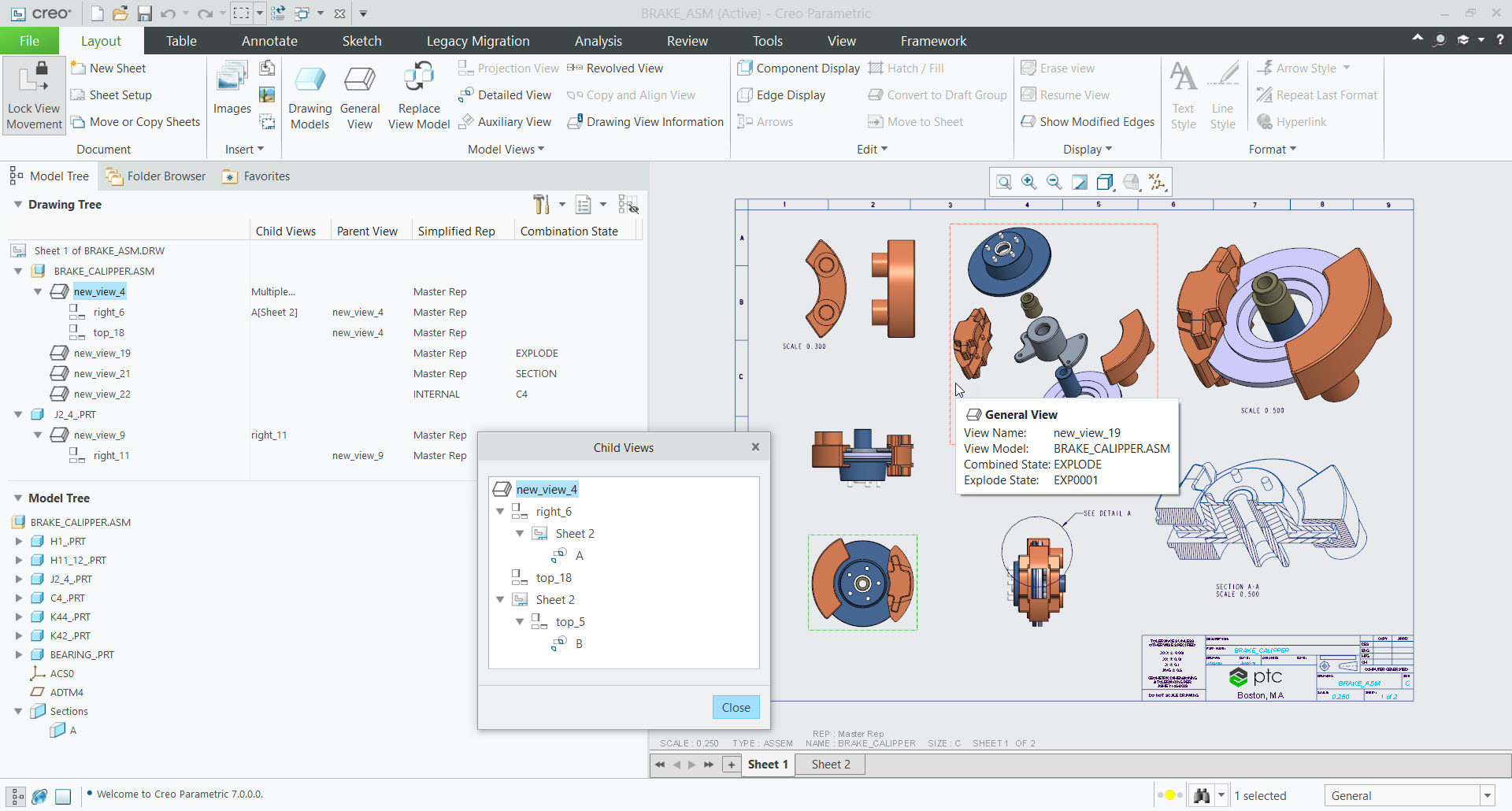1512x811 pixels.
Task: Click the Repaint icon in graphics toolbar
Action: 1080,182
